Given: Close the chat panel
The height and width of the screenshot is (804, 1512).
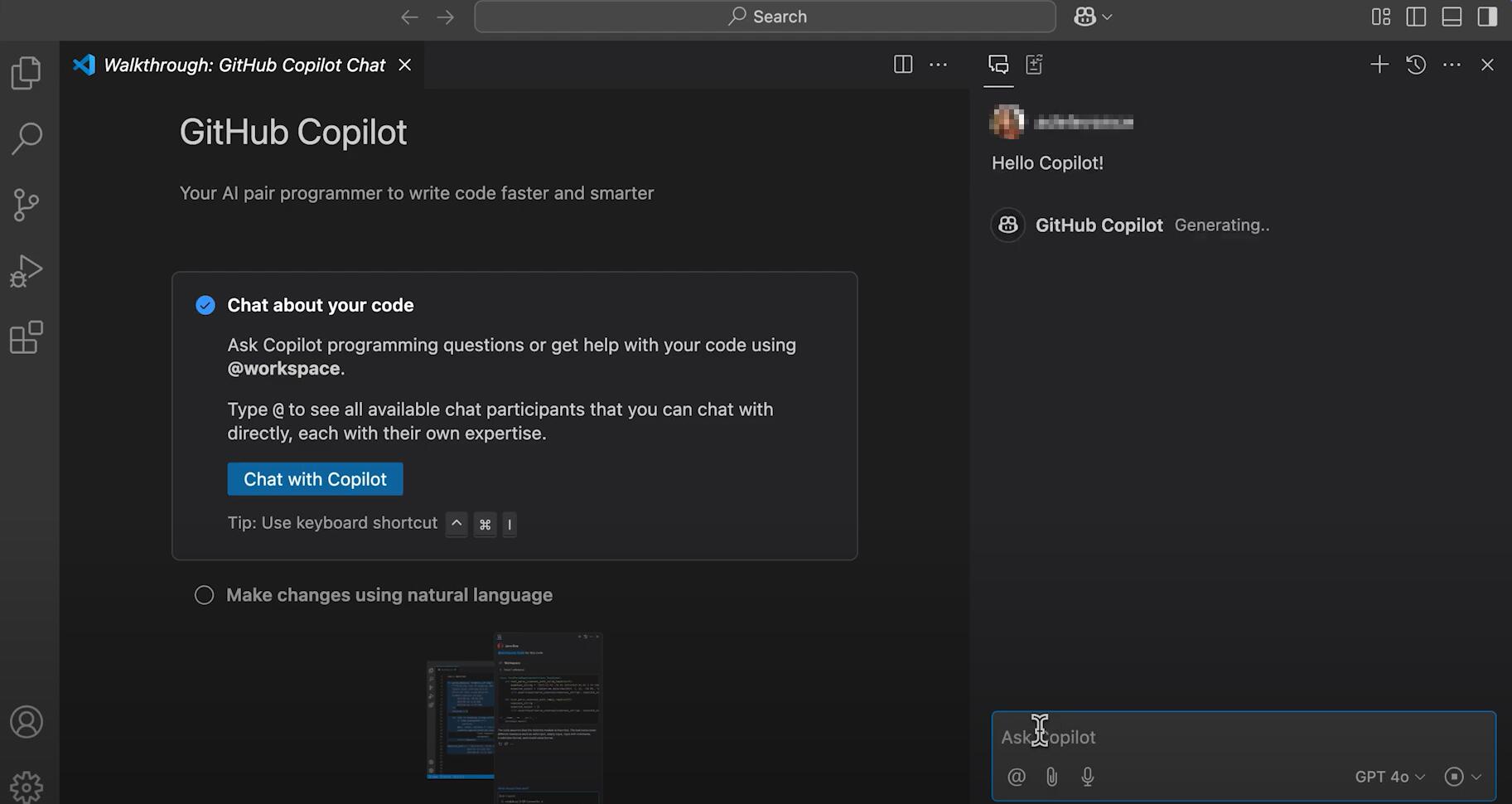Looking at the screenshot, I should 1487,65.
